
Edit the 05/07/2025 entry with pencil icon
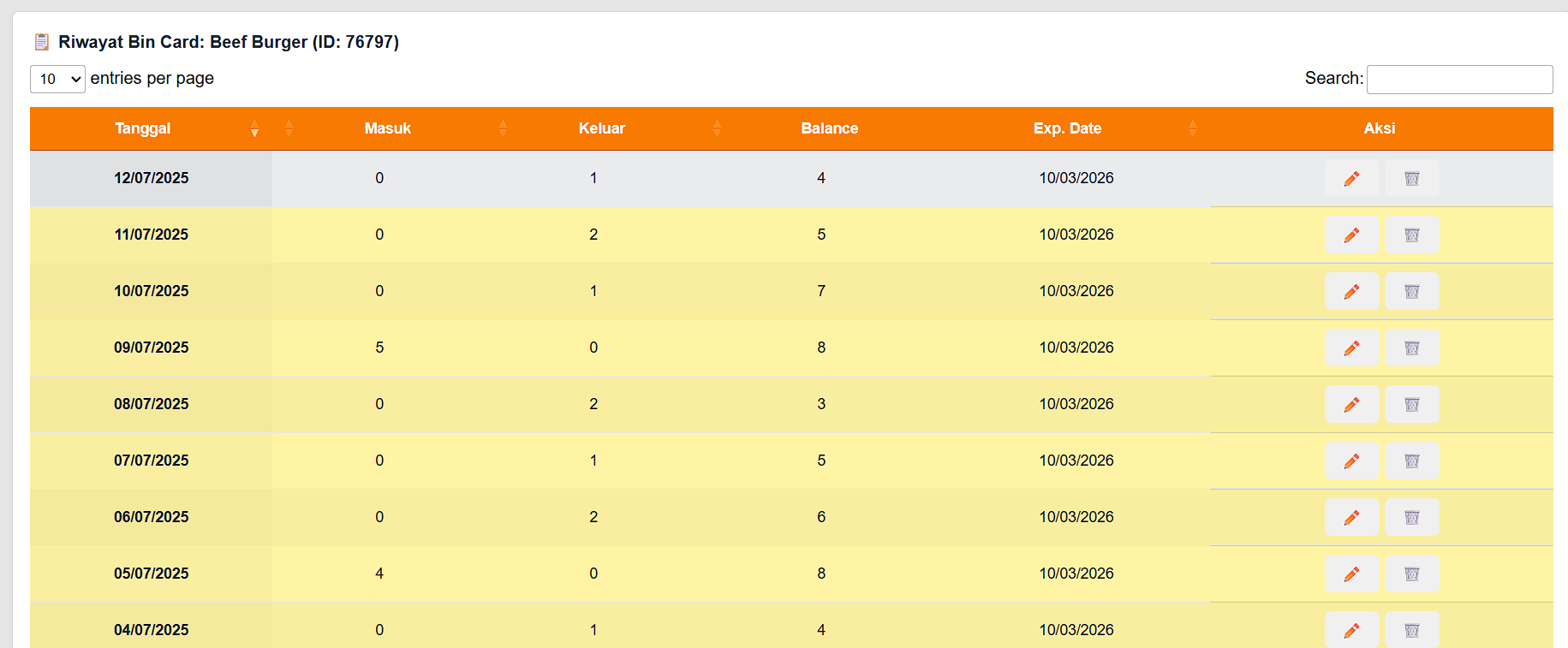point(1351,574)
